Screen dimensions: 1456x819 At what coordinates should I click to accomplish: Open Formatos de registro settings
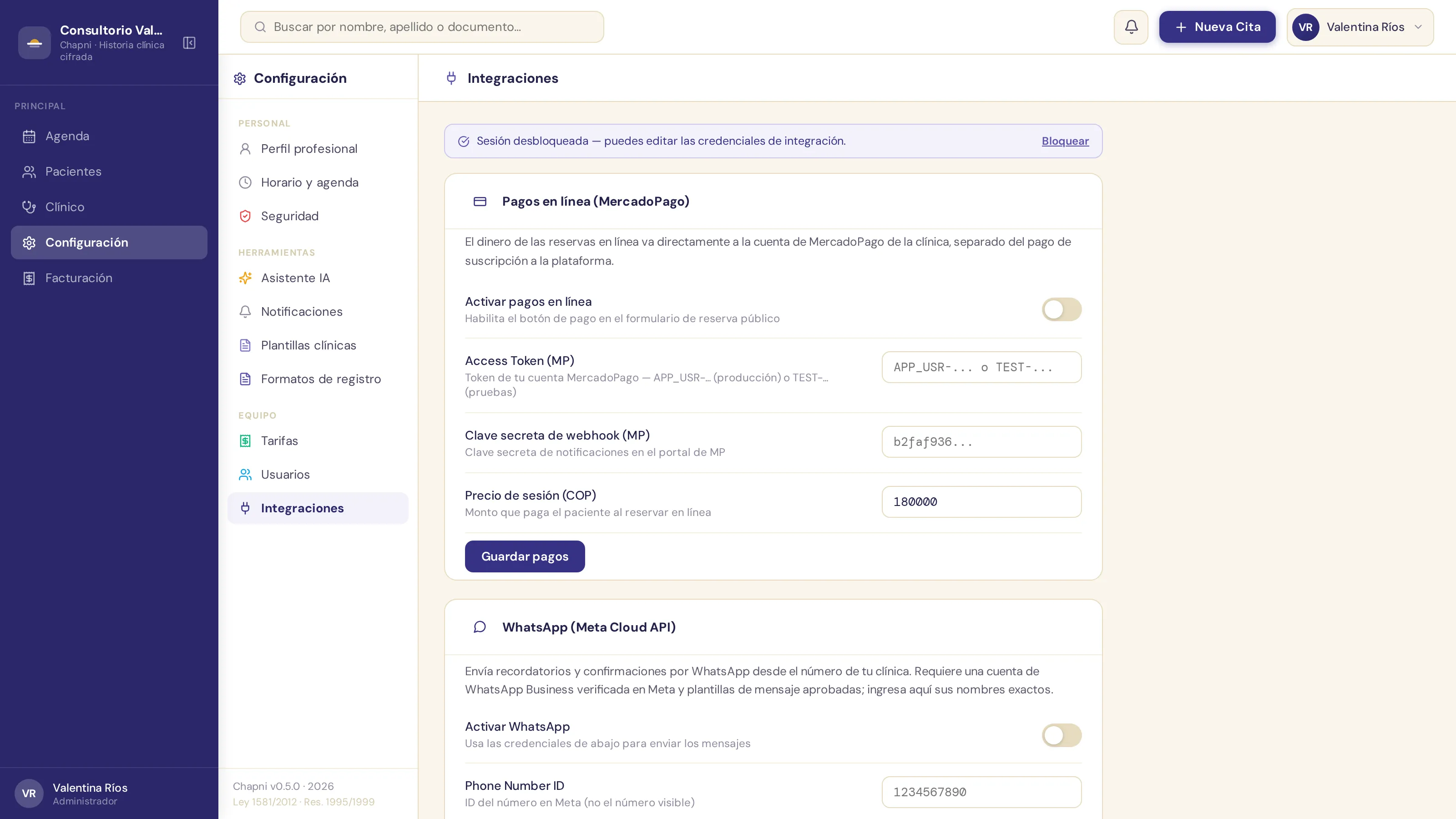318,379
